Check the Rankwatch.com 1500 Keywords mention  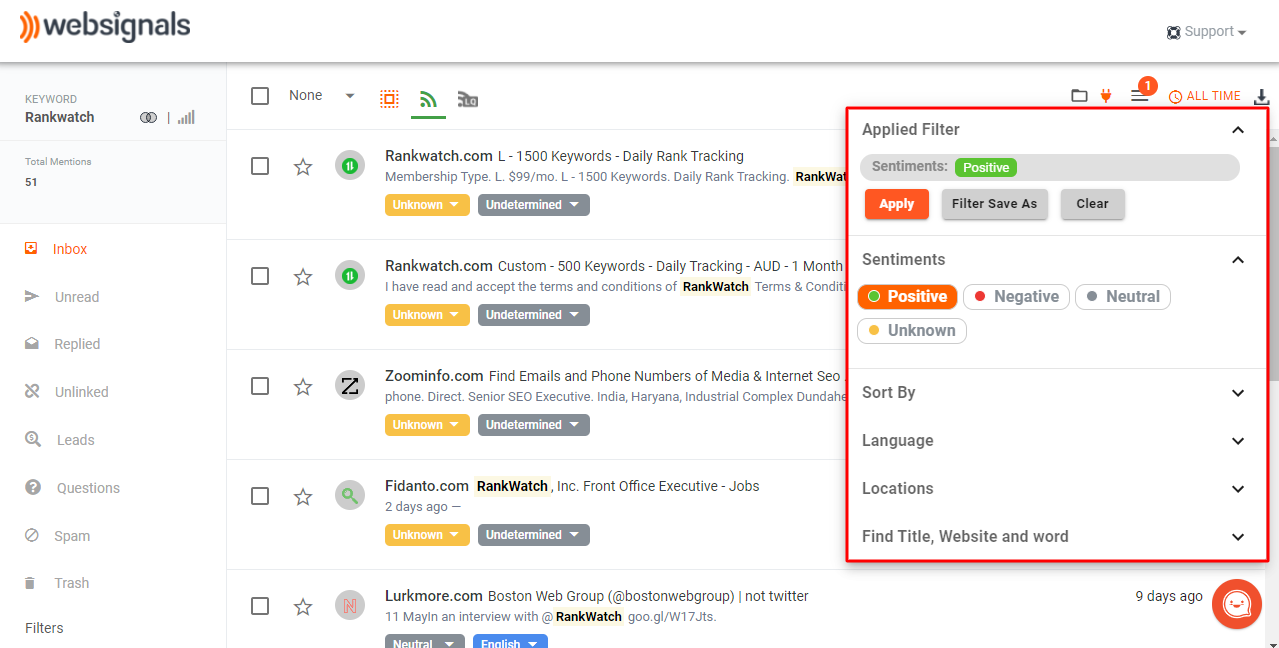click(260, 166)
